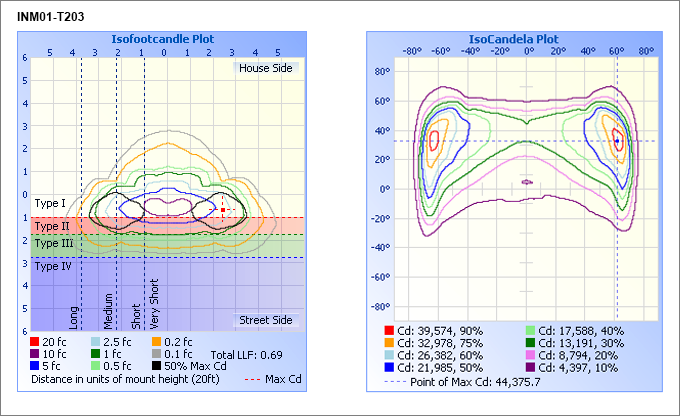Viewport: 680px width, 416px height.
Task: Click the Type II distribution band label
Action: [x=52, y=226]
